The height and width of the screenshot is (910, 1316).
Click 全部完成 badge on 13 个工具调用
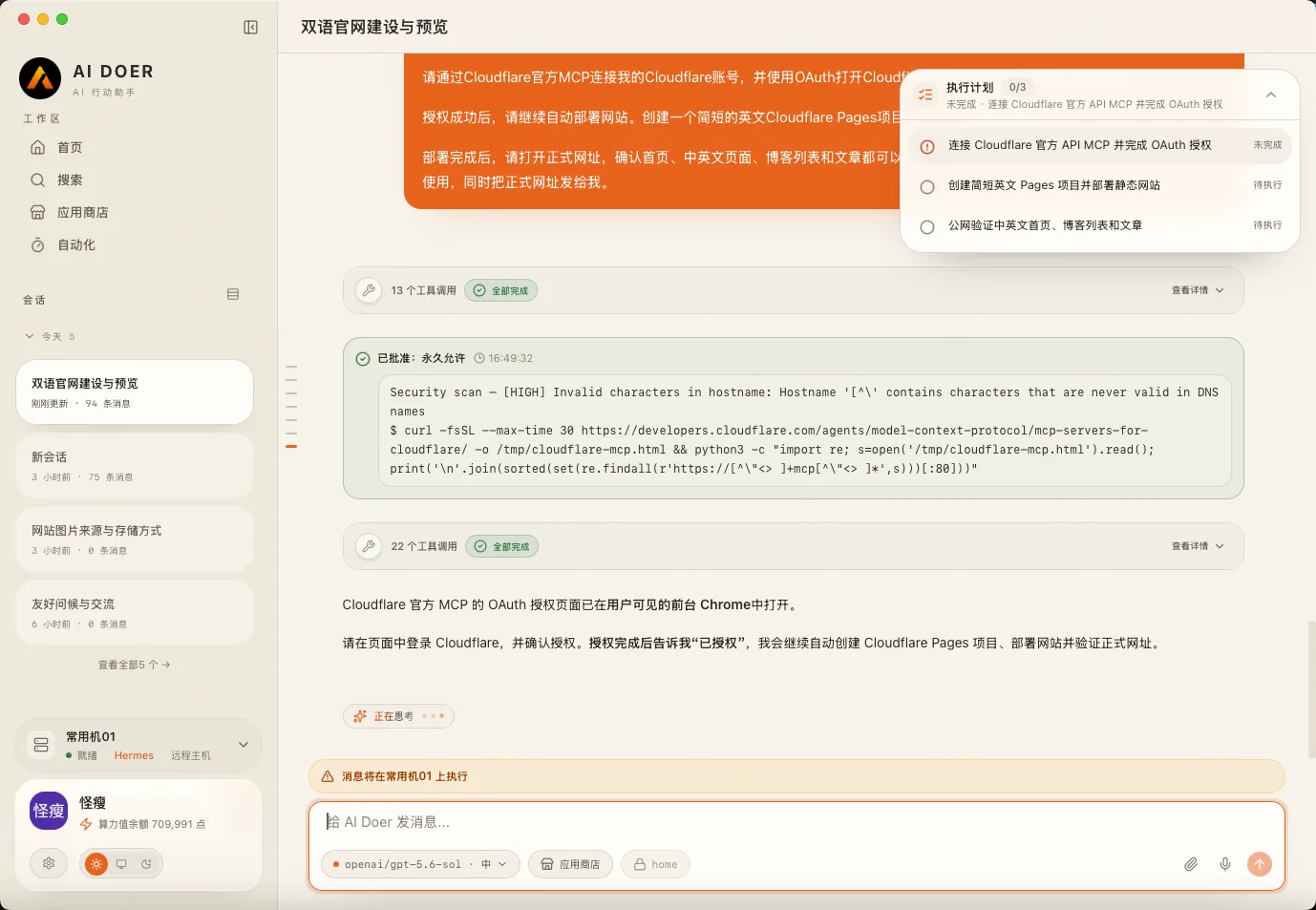501,290
